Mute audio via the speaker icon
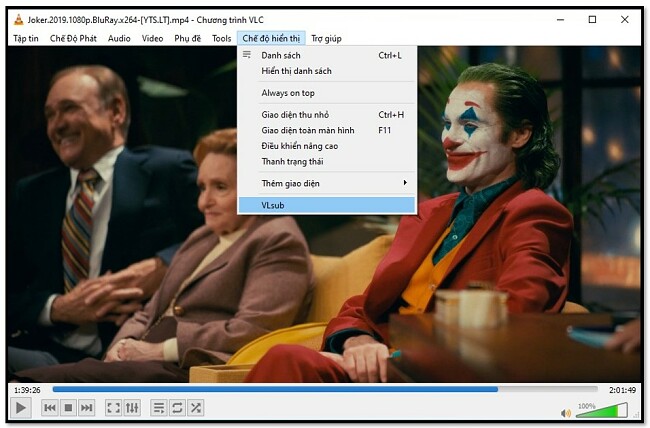 (566, 413)
